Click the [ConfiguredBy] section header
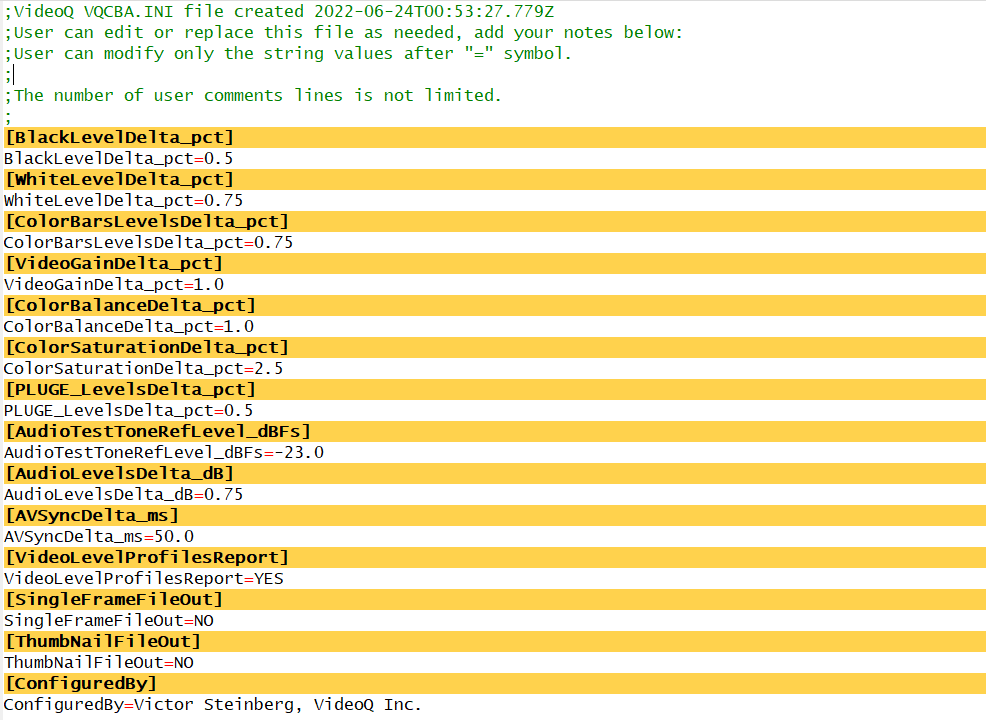 point(81,683)
